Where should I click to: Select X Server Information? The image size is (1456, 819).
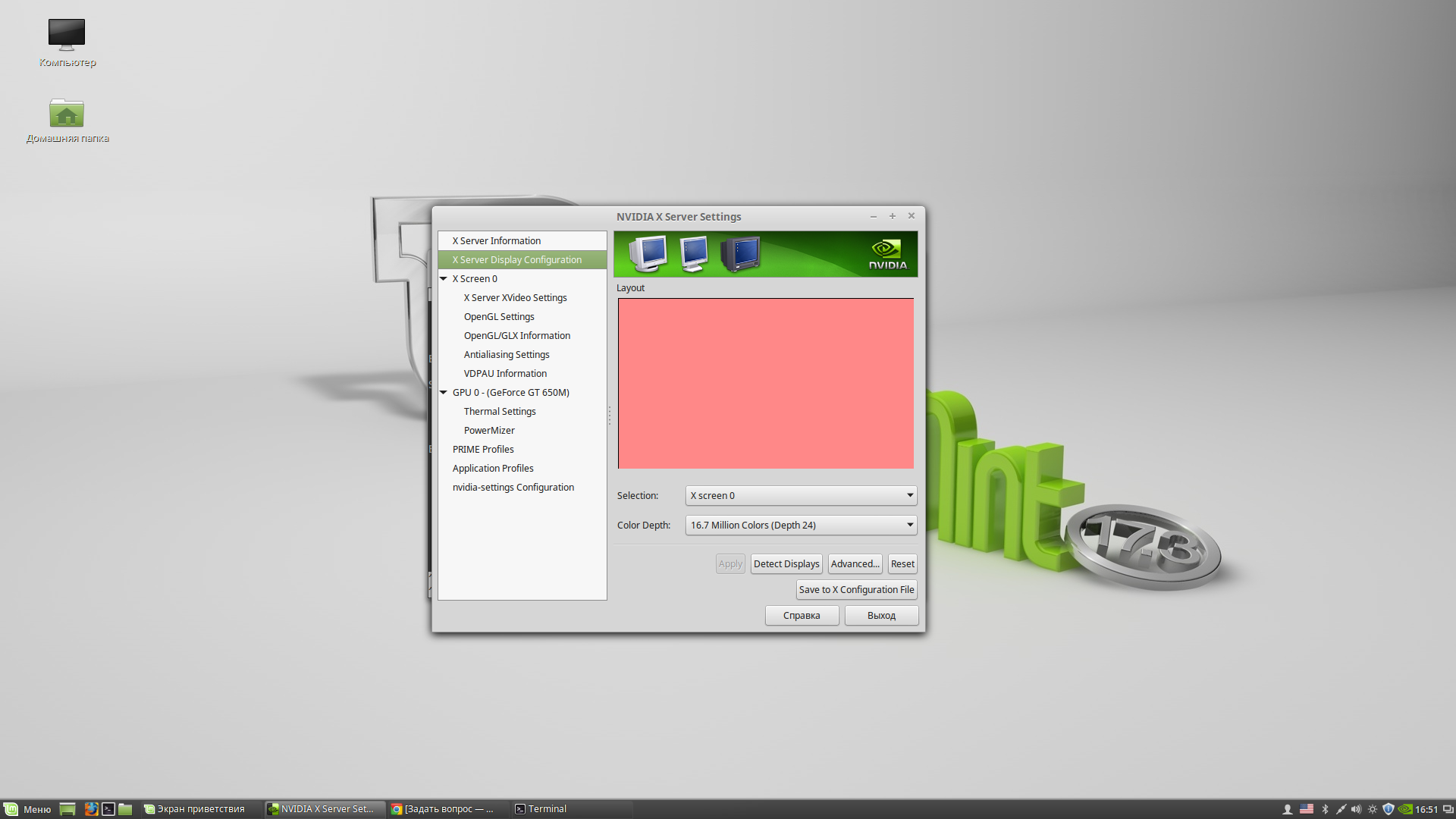522,240
